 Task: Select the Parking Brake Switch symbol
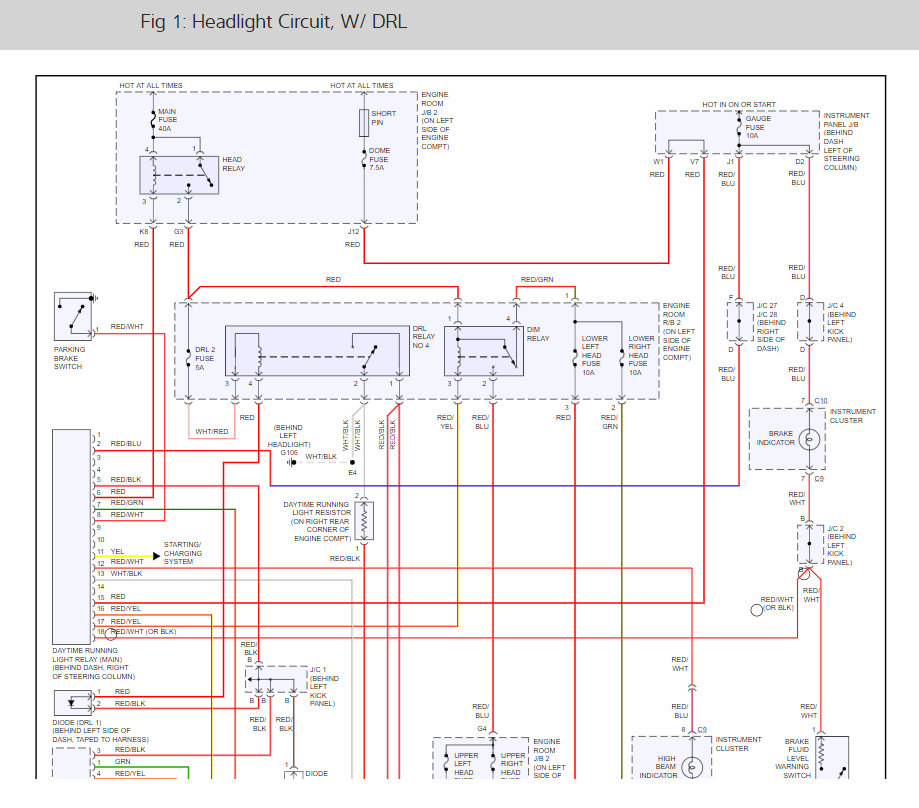coord(73,316)
